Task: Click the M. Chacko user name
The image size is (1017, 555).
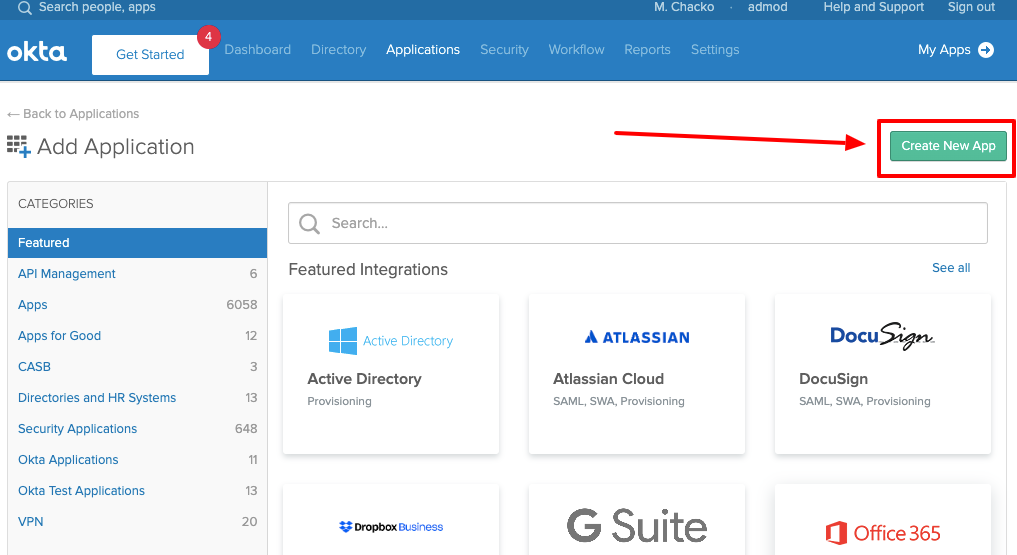Action: point(684,7)
